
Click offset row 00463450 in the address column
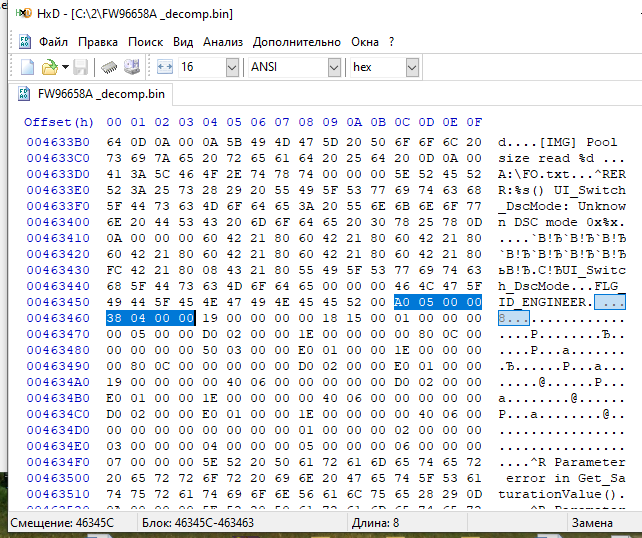pos(60,301)
